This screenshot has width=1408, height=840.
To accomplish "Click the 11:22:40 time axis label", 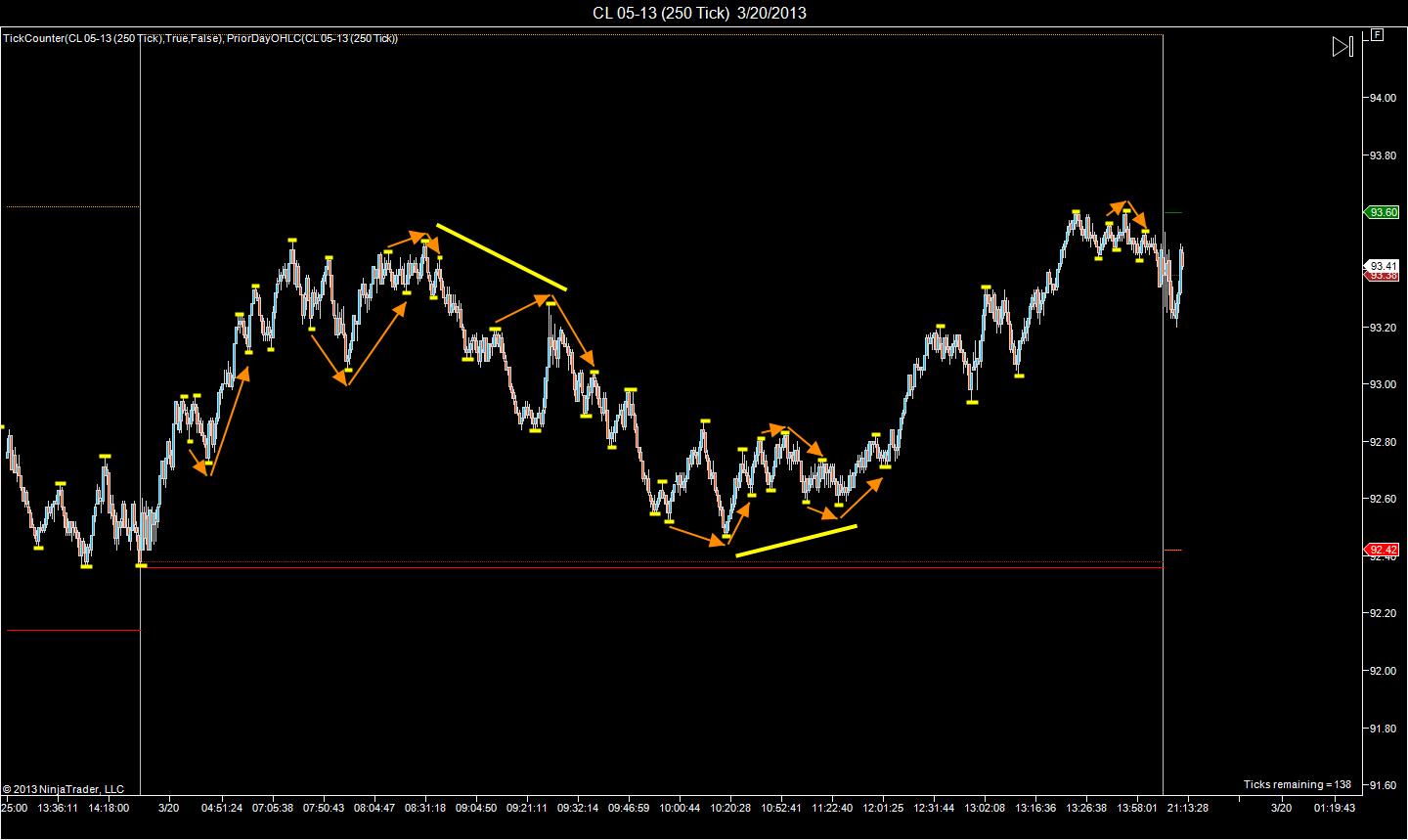I will (832, 808).
